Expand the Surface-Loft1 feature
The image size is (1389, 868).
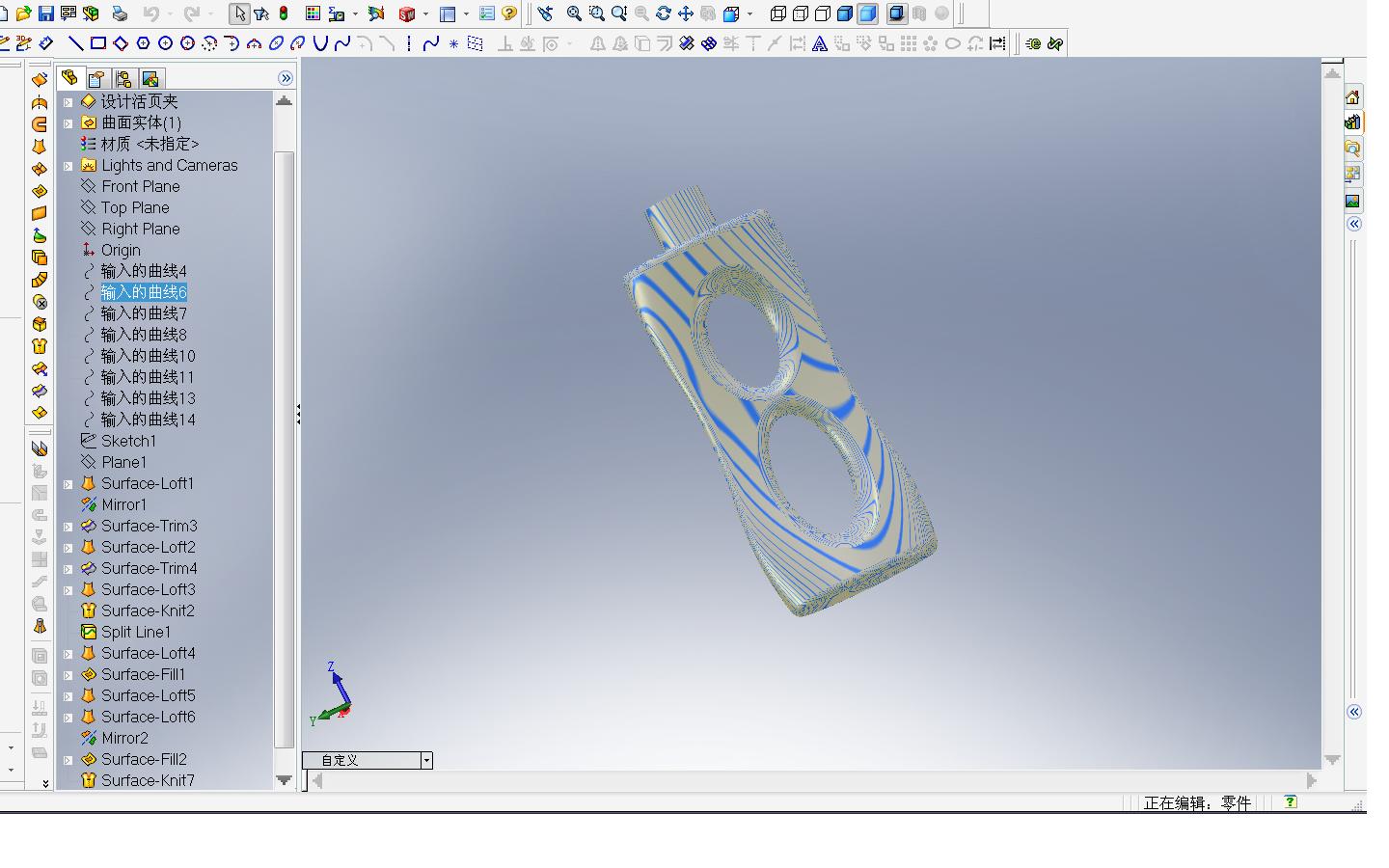tap(68, 484)
